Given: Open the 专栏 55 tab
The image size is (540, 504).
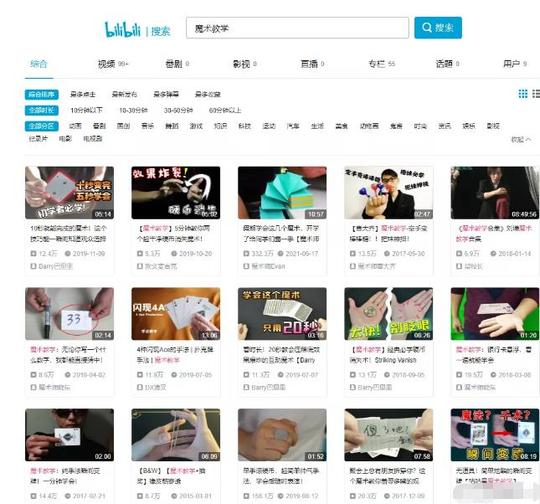Looking at the screenshot, I should click(381, 64).
